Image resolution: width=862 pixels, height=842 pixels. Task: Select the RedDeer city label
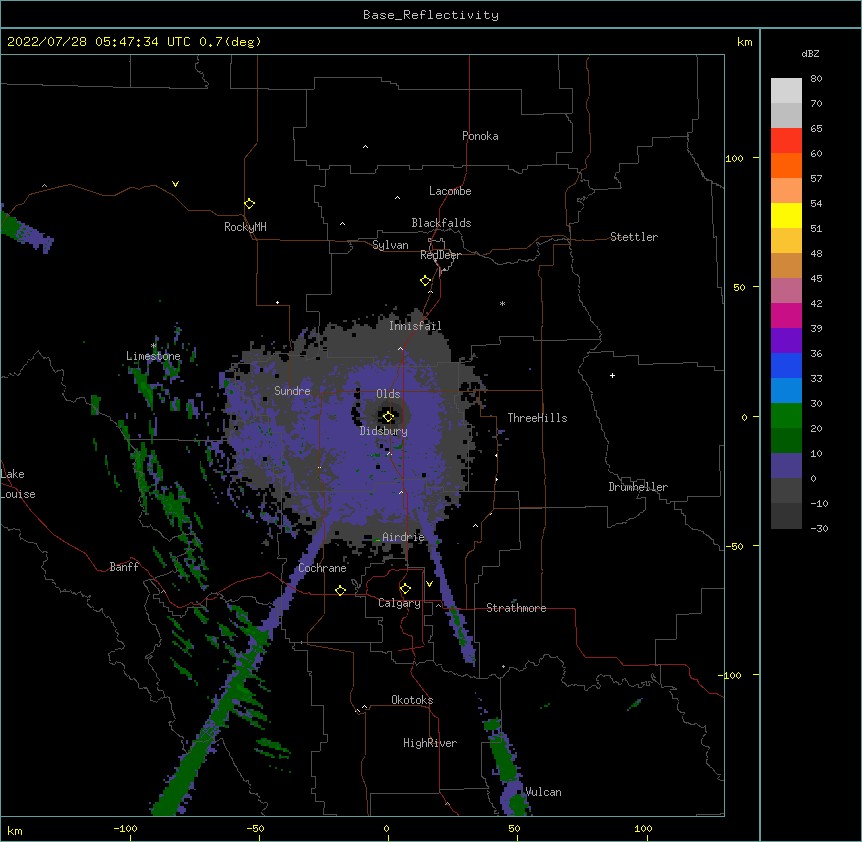pyautogui.click(x=440, y=255)
